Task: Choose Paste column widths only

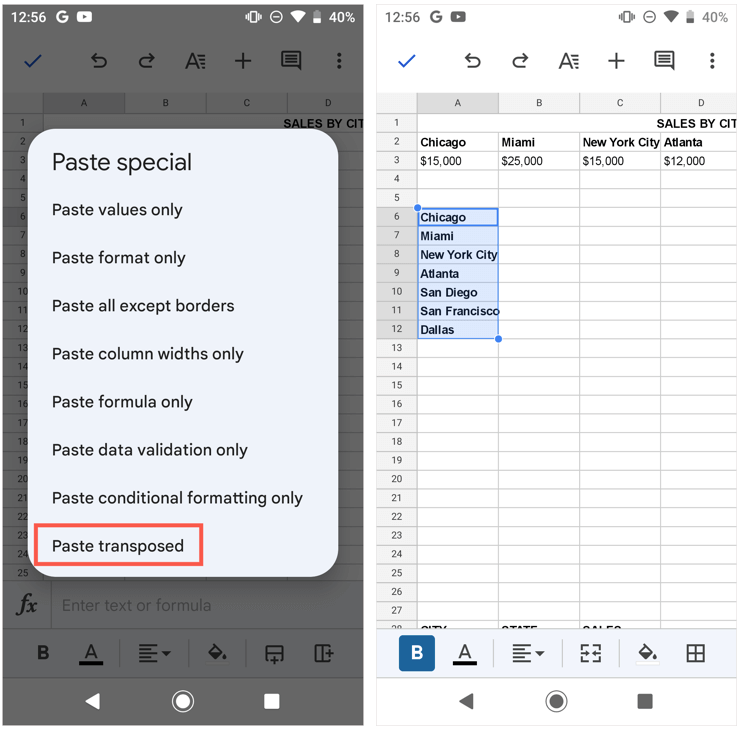Action: 147,354
